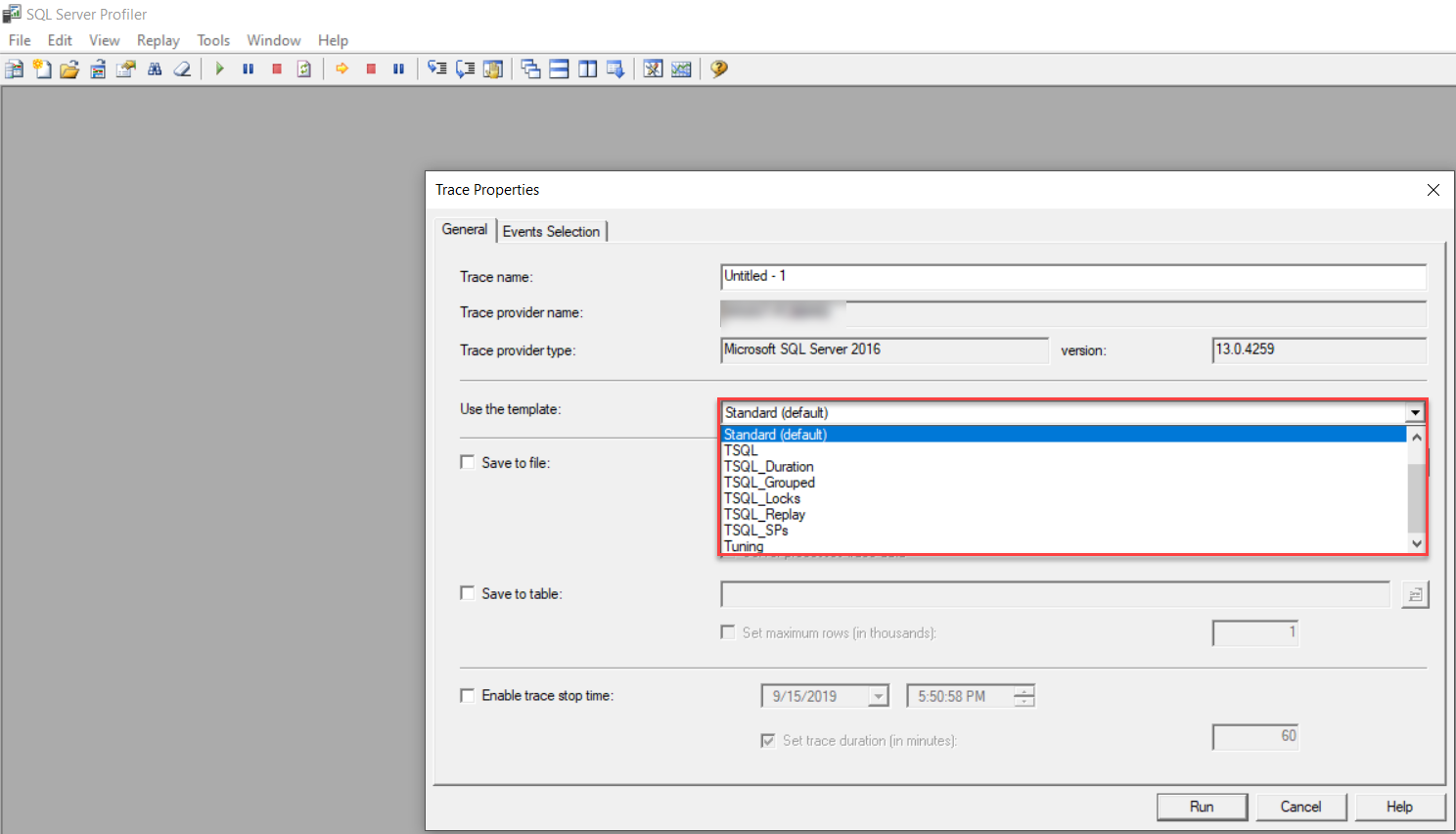
Task: Open the Tools menu
Action: (x=213, y=40)
